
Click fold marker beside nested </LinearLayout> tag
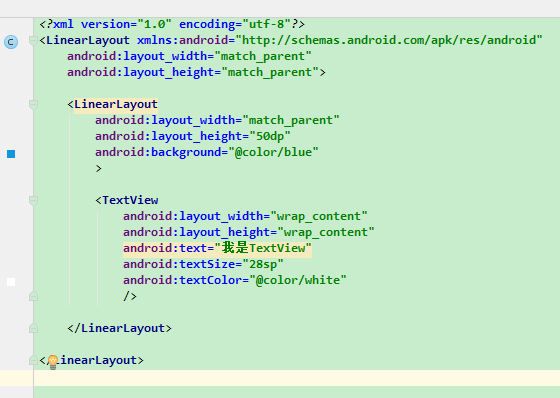click(33, 328)
